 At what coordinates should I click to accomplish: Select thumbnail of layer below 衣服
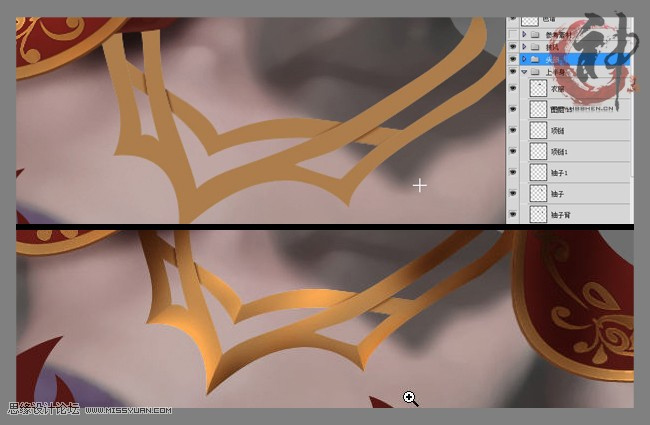point(538,109)
